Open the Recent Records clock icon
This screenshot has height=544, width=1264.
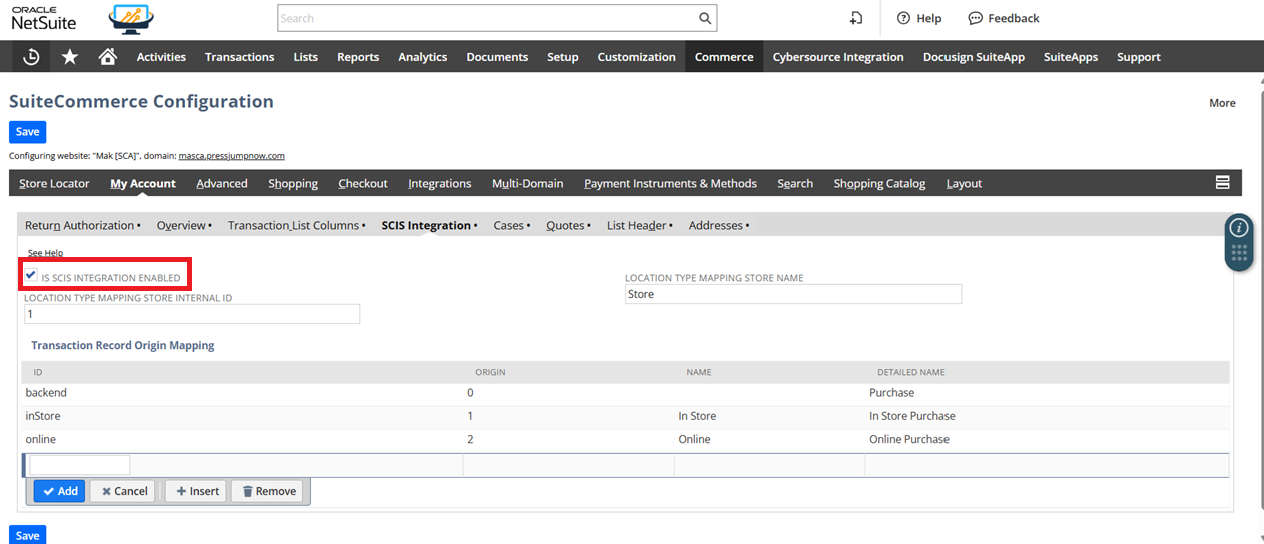tap(31, 57)
